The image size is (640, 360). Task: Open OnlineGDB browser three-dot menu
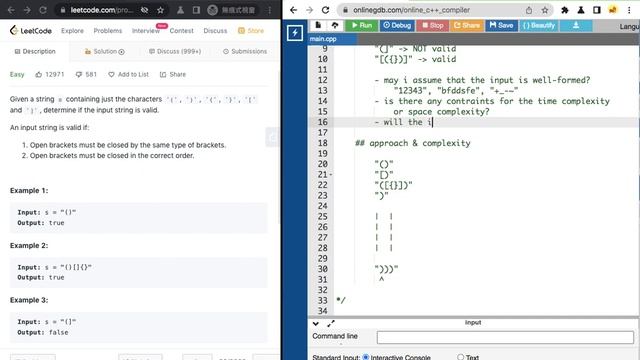pos(629,10)
